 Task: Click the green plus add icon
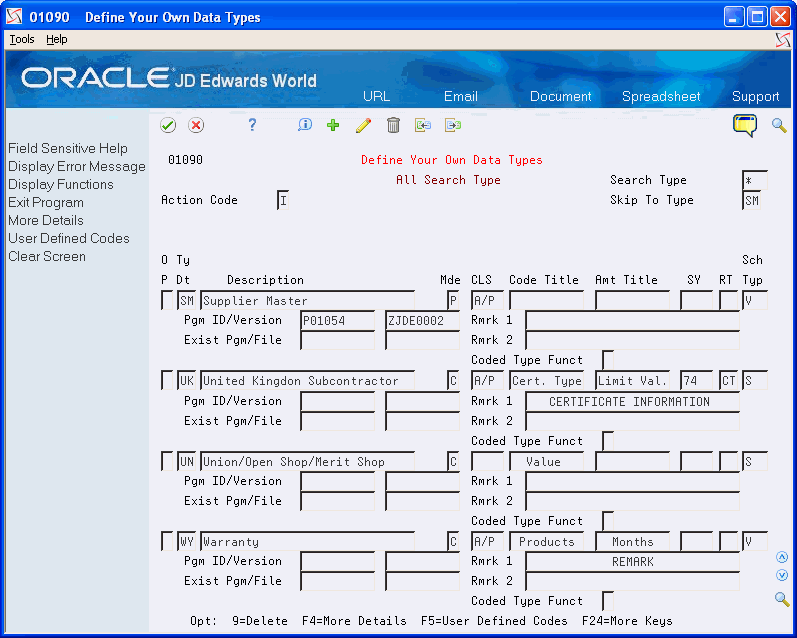point(333,125)
